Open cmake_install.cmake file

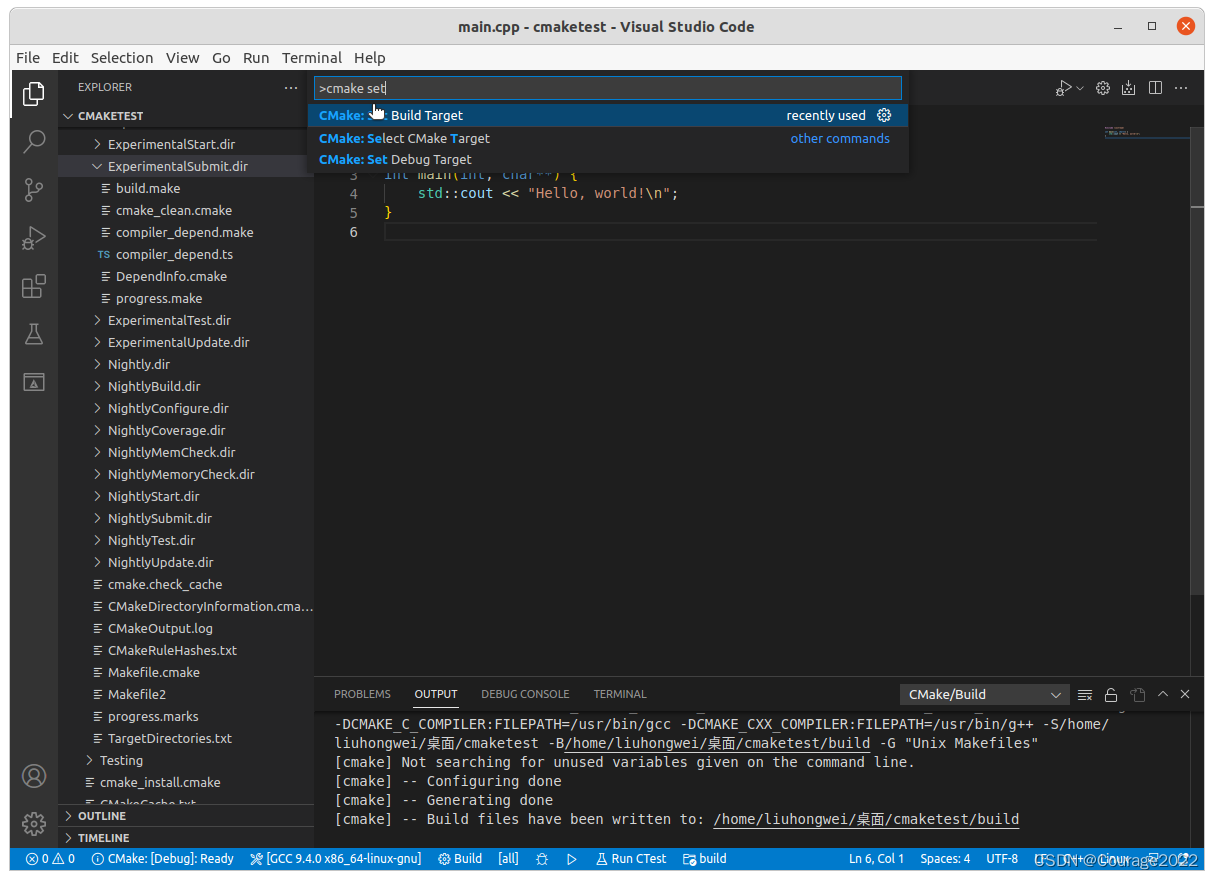pyautogui.click(x=186, y=782)
